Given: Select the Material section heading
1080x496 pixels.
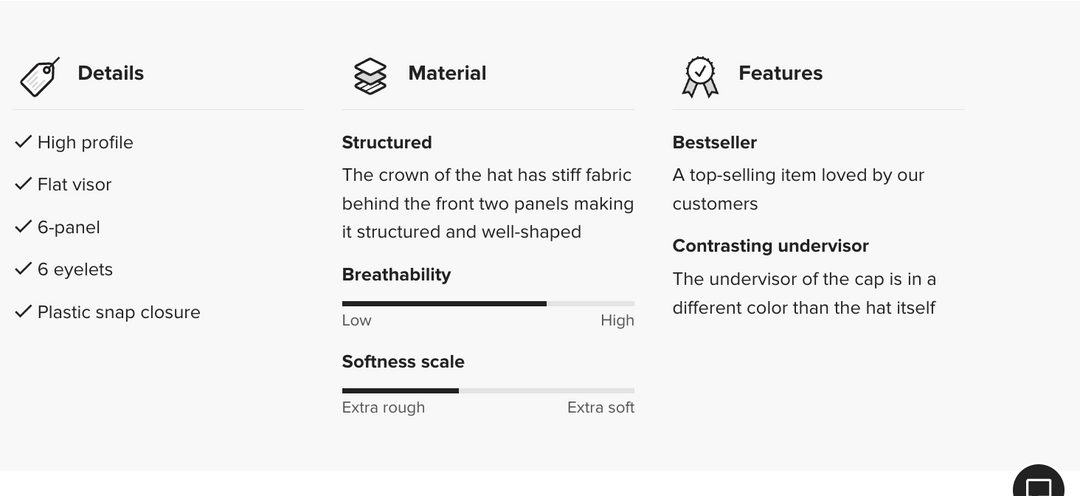Looking at the screenshot, I should pyautogui.click(x=447, y=73).
